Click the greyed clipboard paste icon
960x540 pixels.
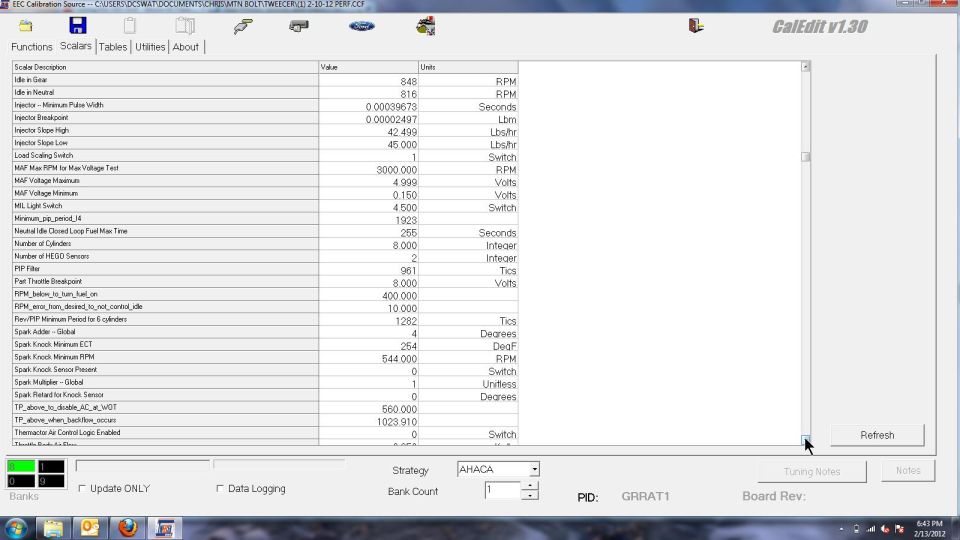(129, 26)
